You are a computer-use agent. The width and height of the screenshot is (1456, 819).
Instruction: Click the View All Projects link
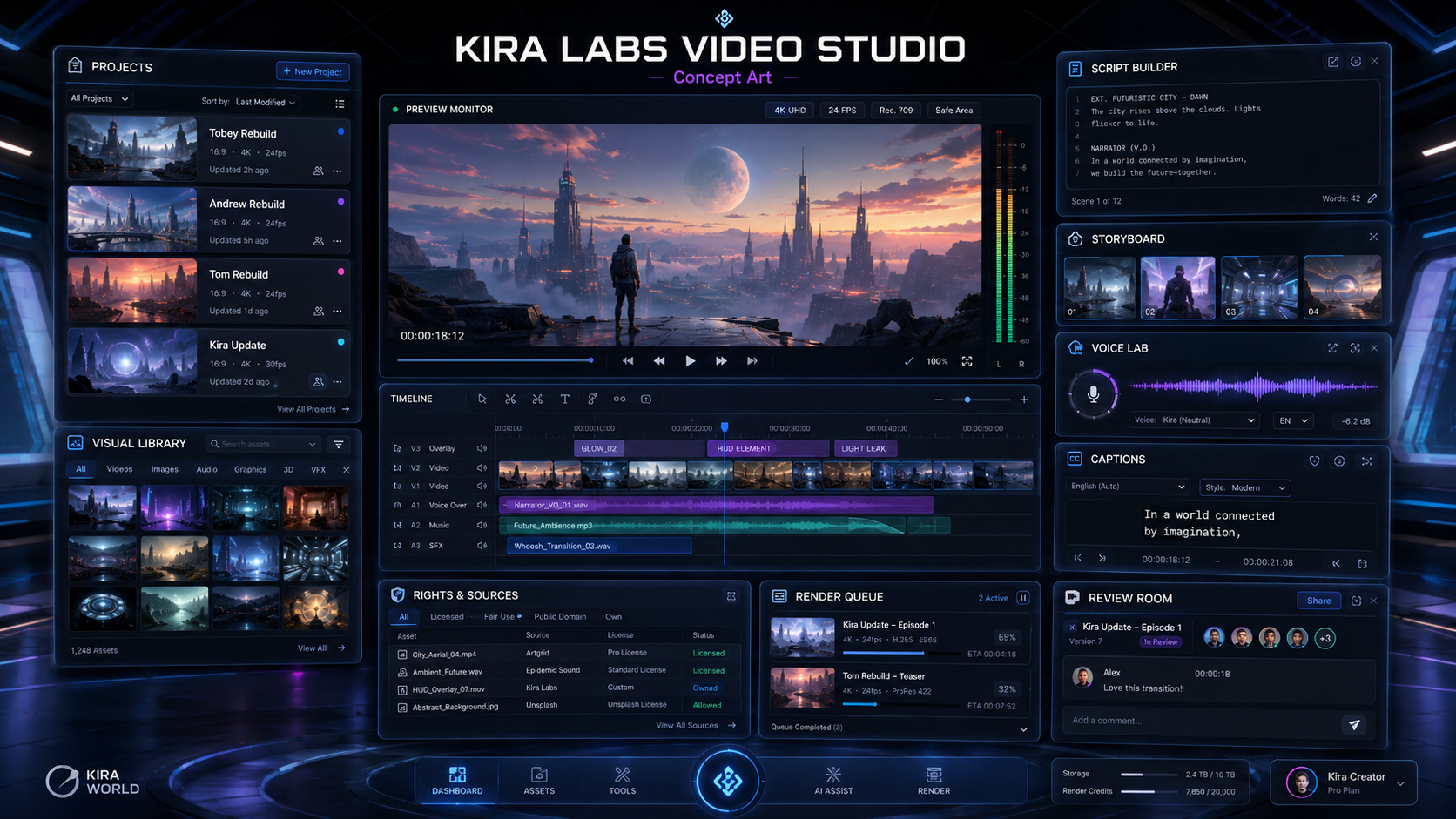click(313, 409)
